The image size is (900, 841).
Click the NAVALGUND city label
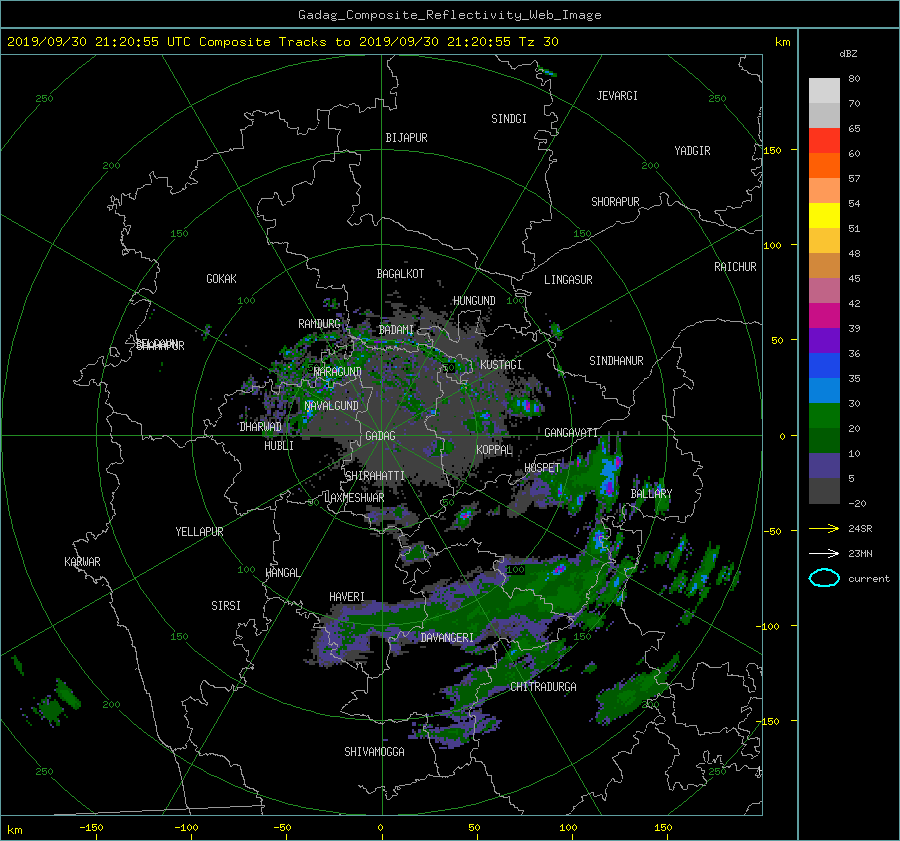[331, 406]
